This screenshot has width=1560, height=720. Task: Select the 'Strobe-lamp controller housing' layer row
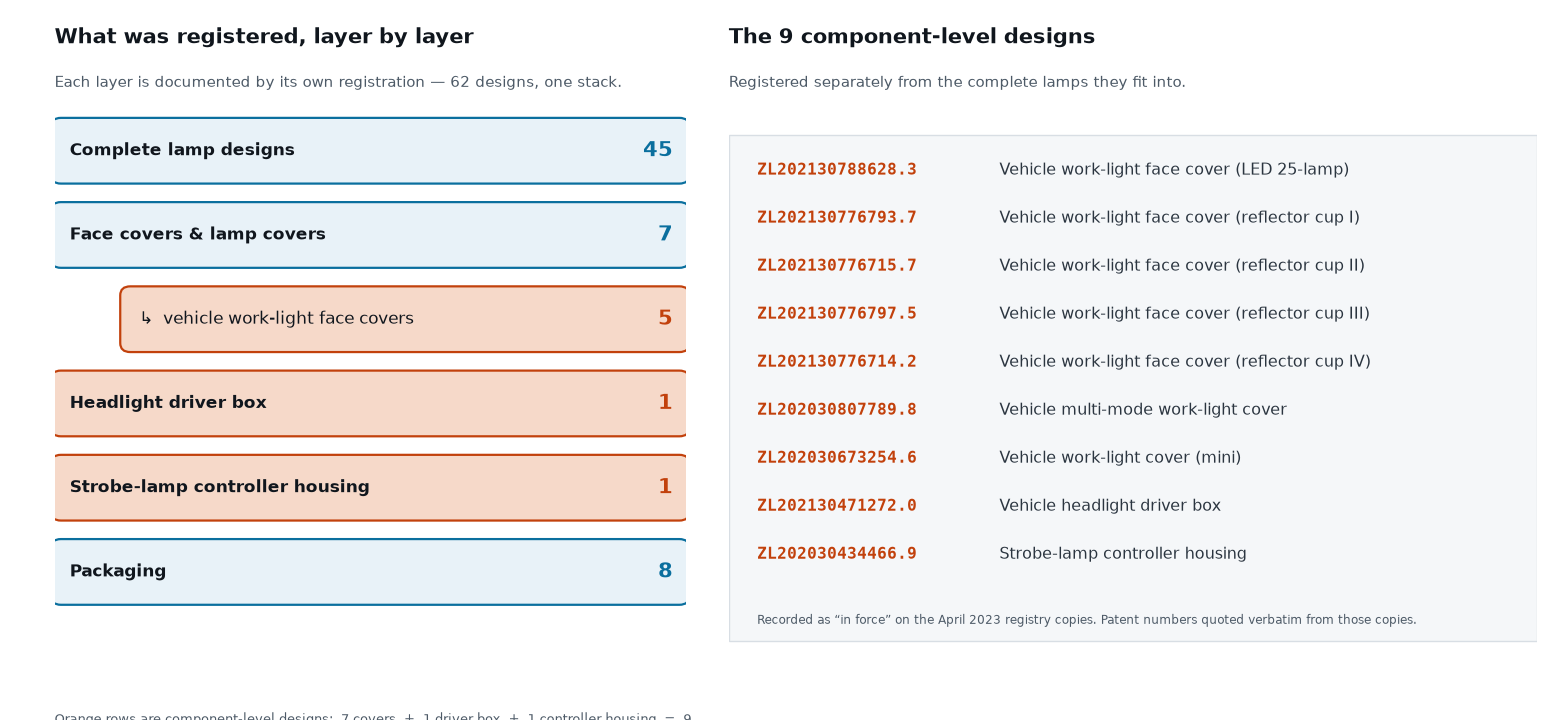(370, 487)
